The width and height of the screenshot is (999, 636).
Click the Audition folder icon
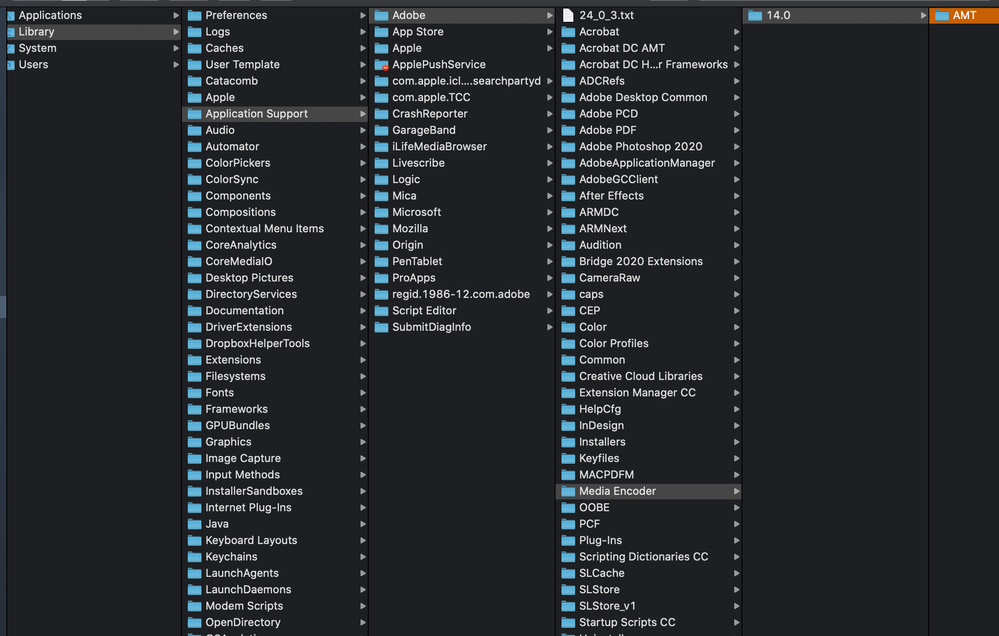pyautogui.click(x=568, y=245)
